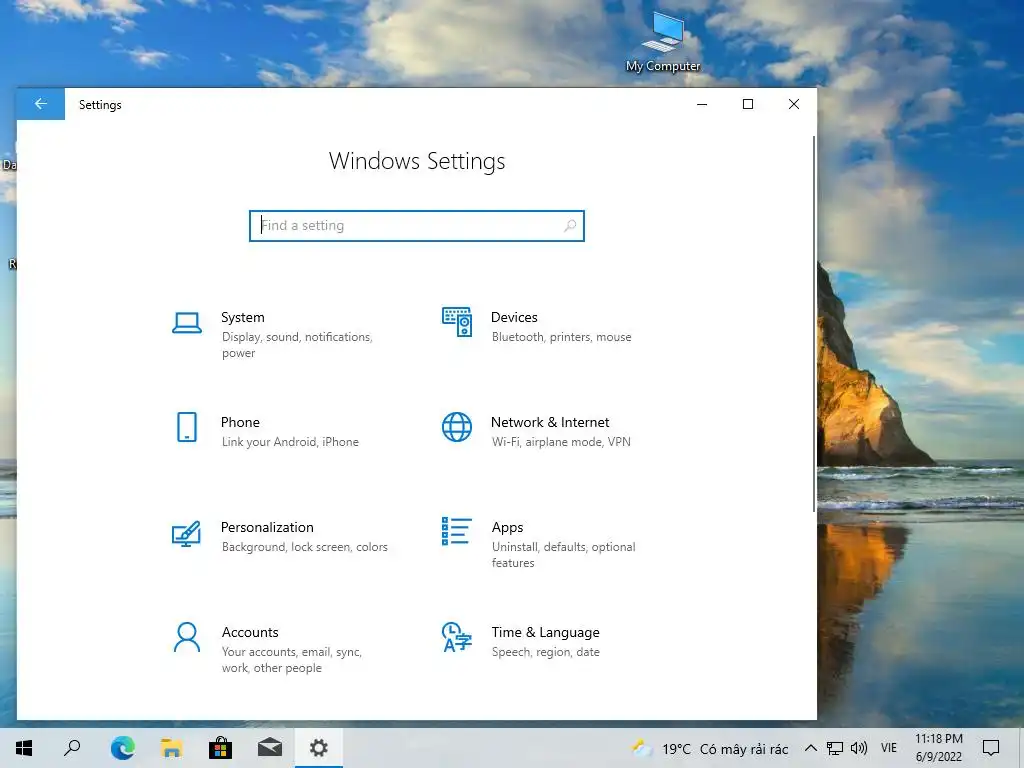
Task: Switch input language via VIE indicator
Action: coord(889,748)
